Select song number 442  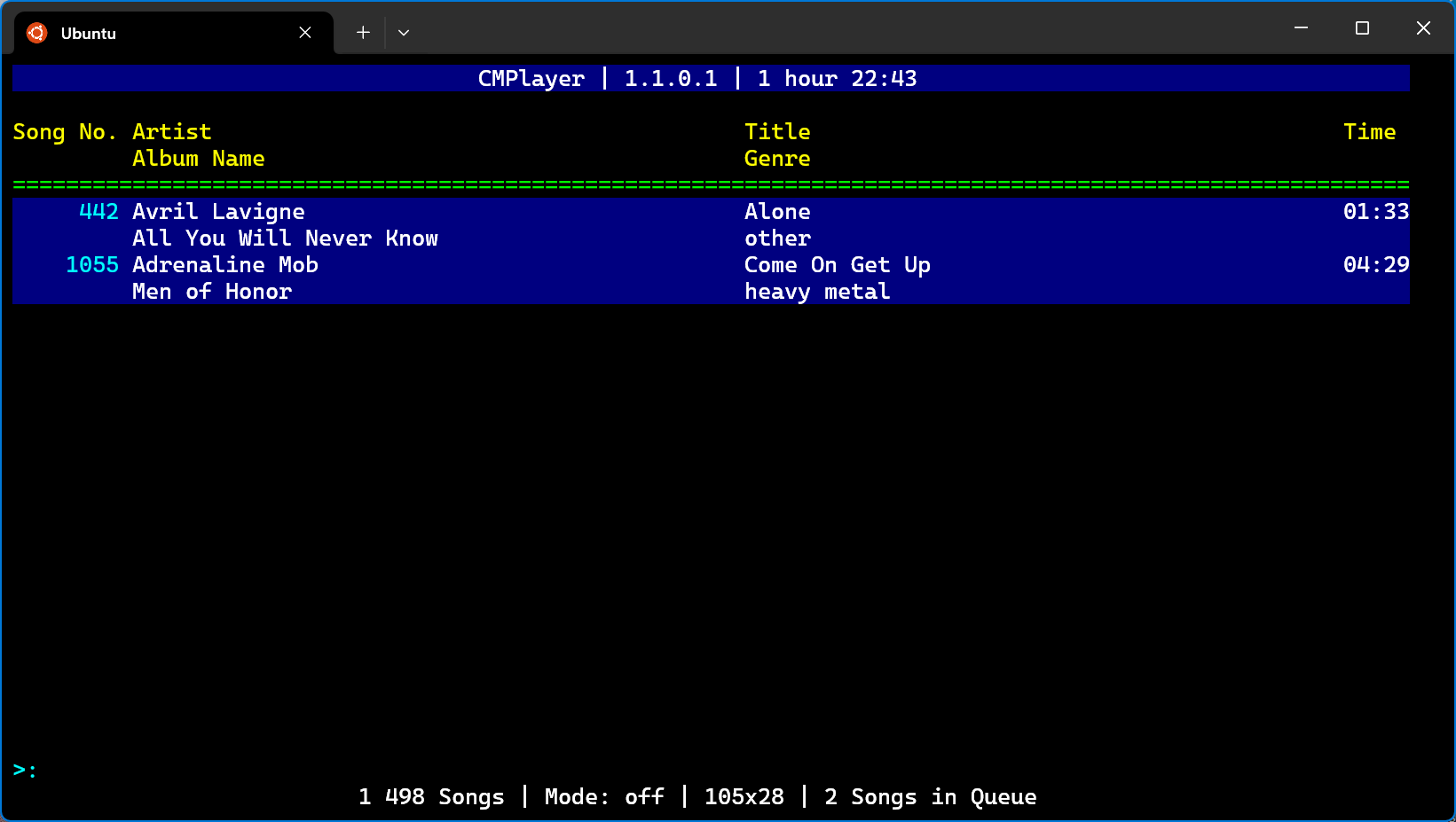pos(98,212)
